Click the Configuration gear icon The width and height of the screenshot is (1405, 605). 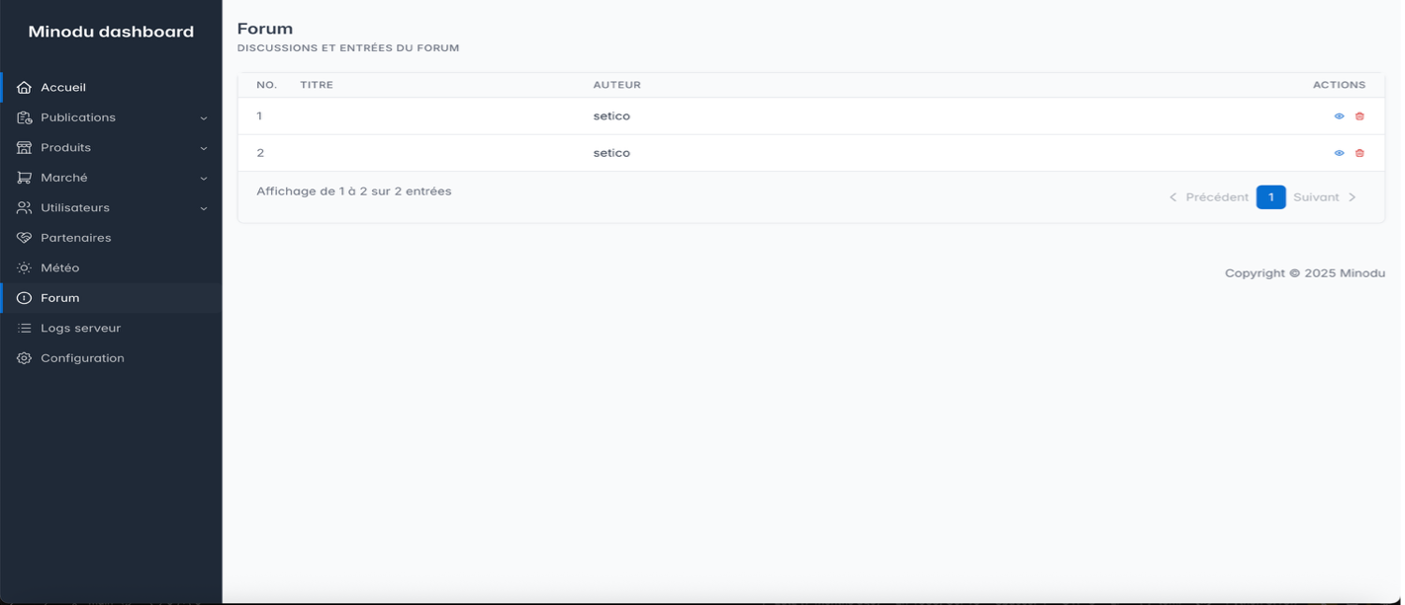coord(24,358)
